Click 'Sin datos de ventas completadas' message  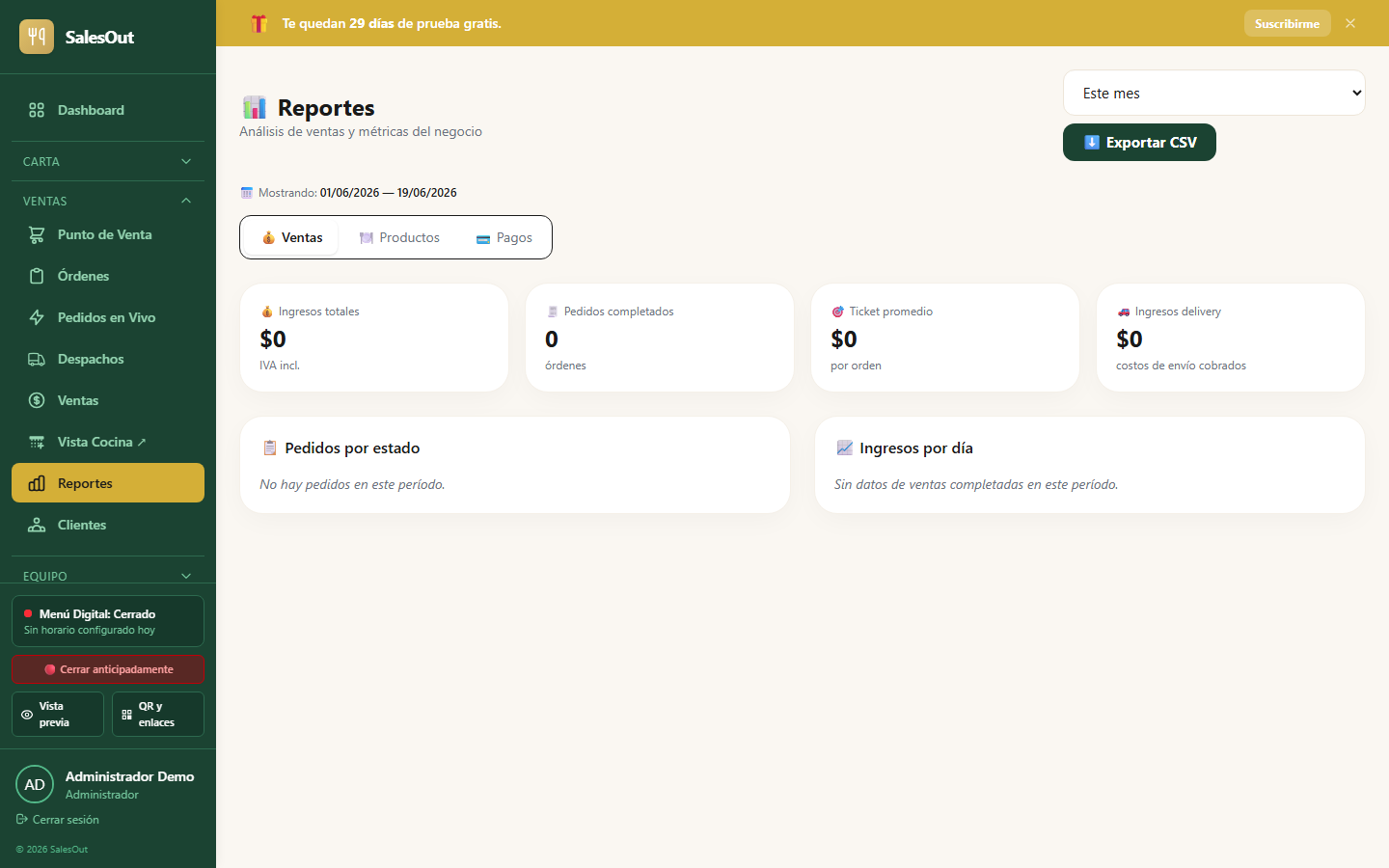[x=976, y=484]
